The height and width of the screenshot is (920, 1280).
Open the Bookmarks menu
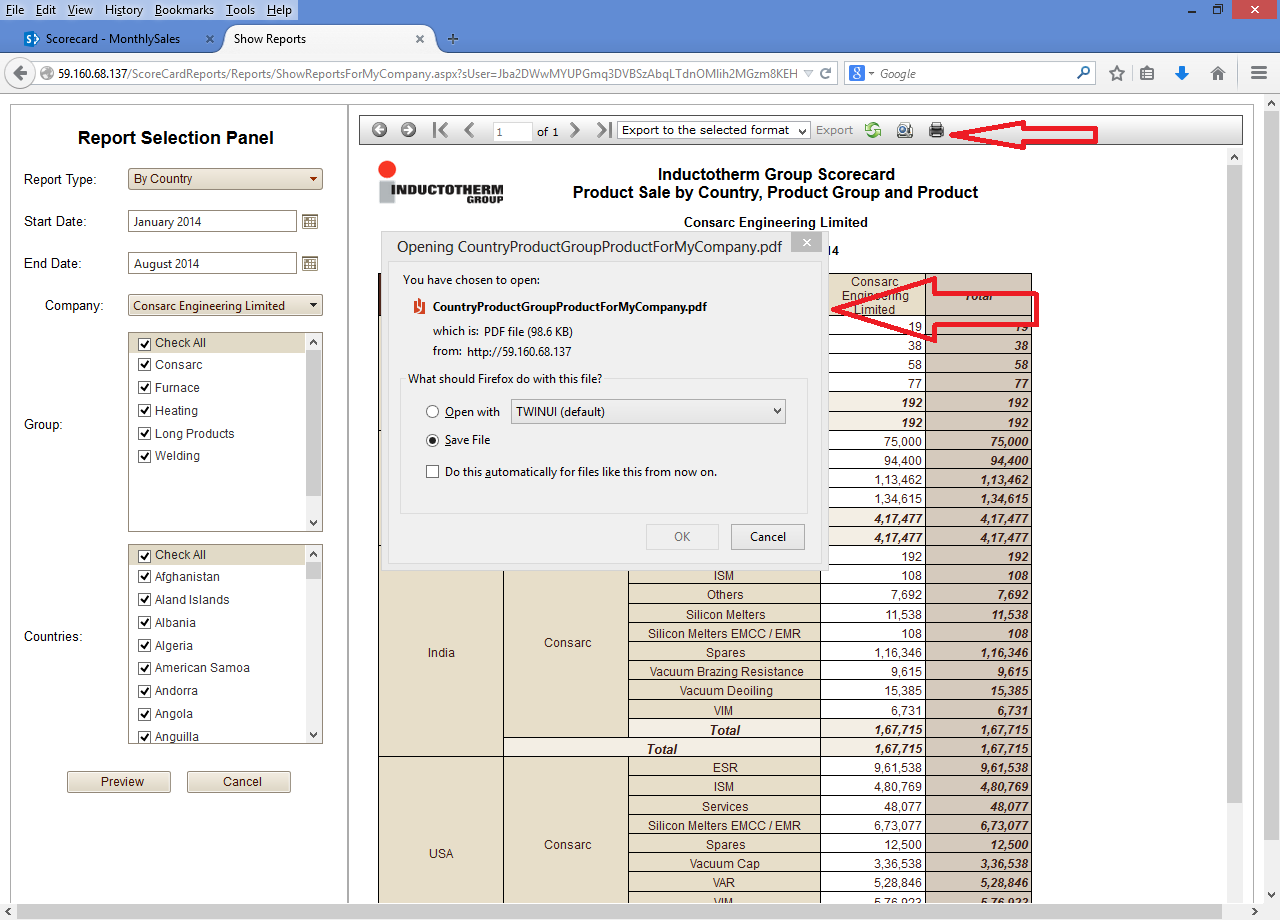pos(185,9)
